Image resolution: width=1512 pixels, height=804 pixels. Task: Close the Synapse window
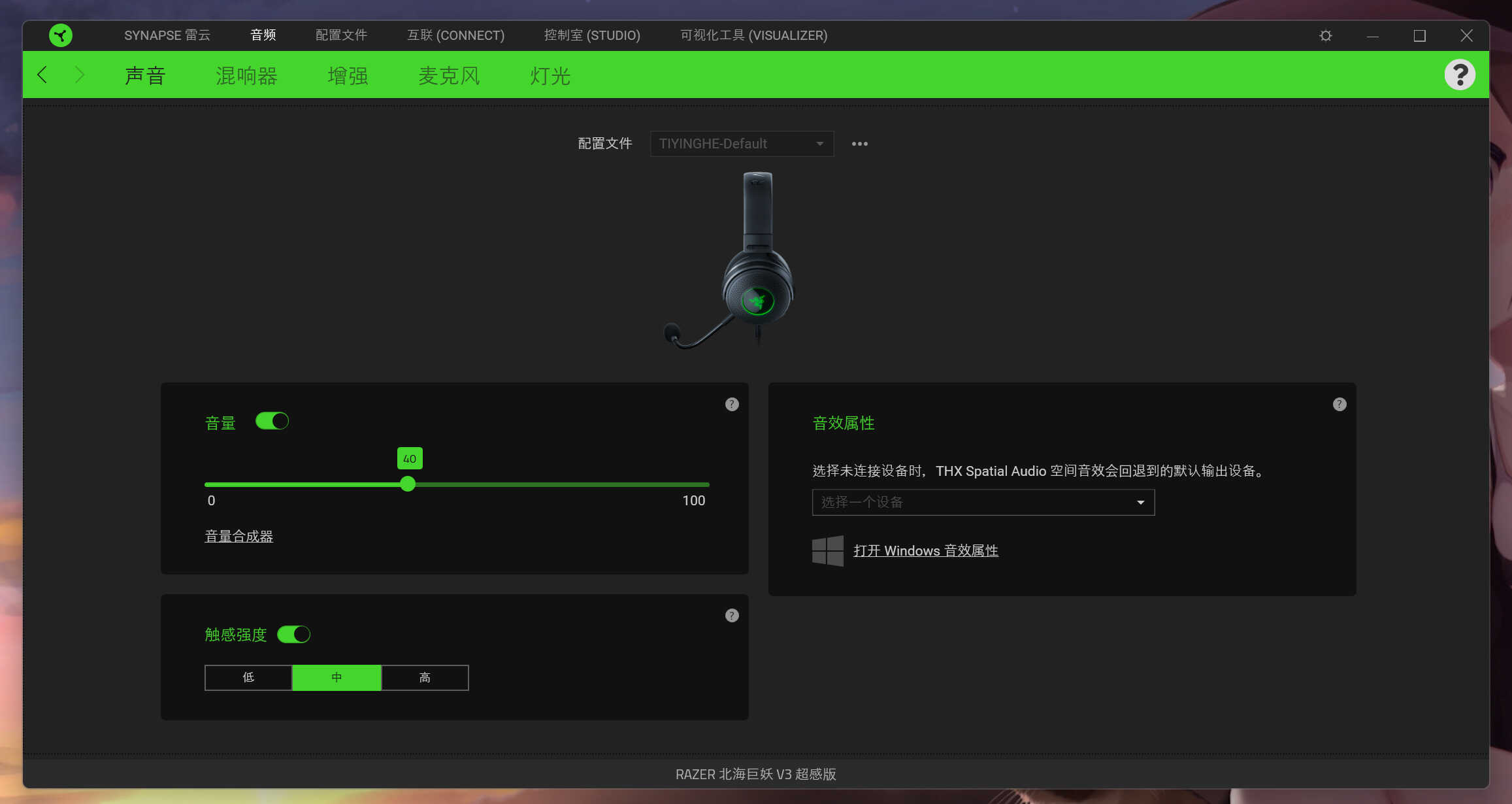[x=1467, y=36]
